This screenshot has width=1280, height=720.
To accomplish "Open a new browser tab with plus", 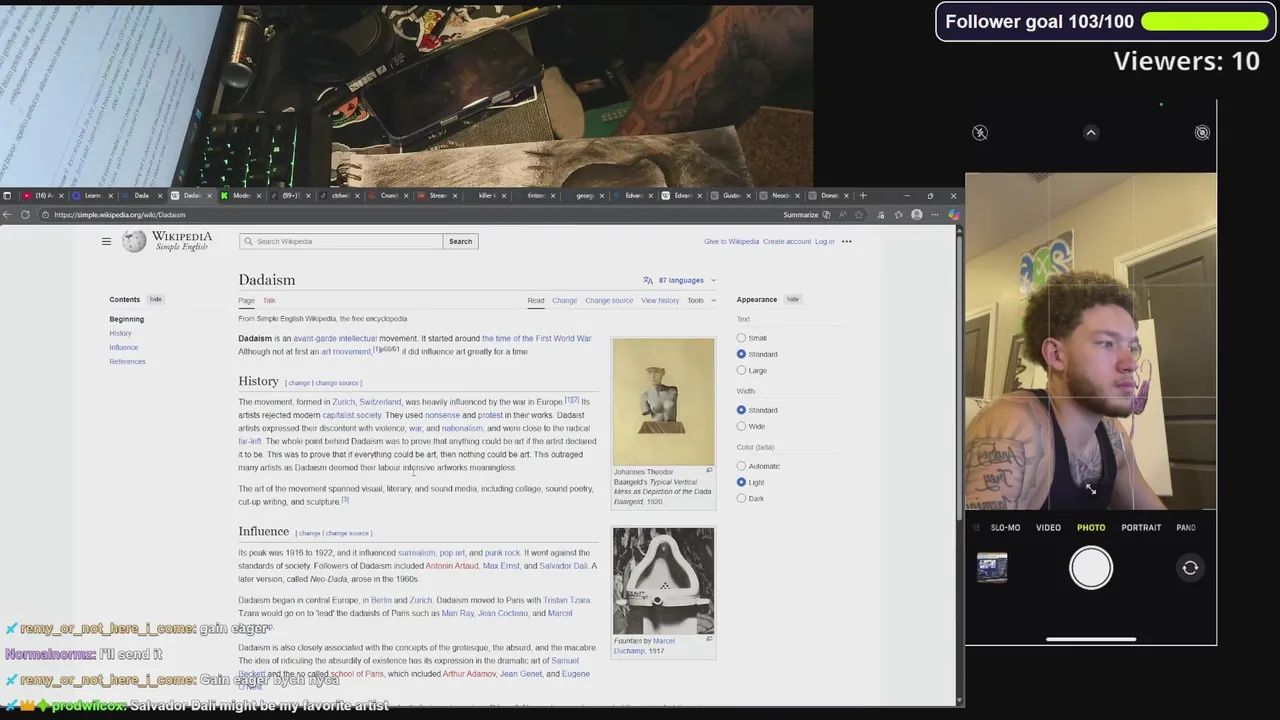I will (863, 195).
